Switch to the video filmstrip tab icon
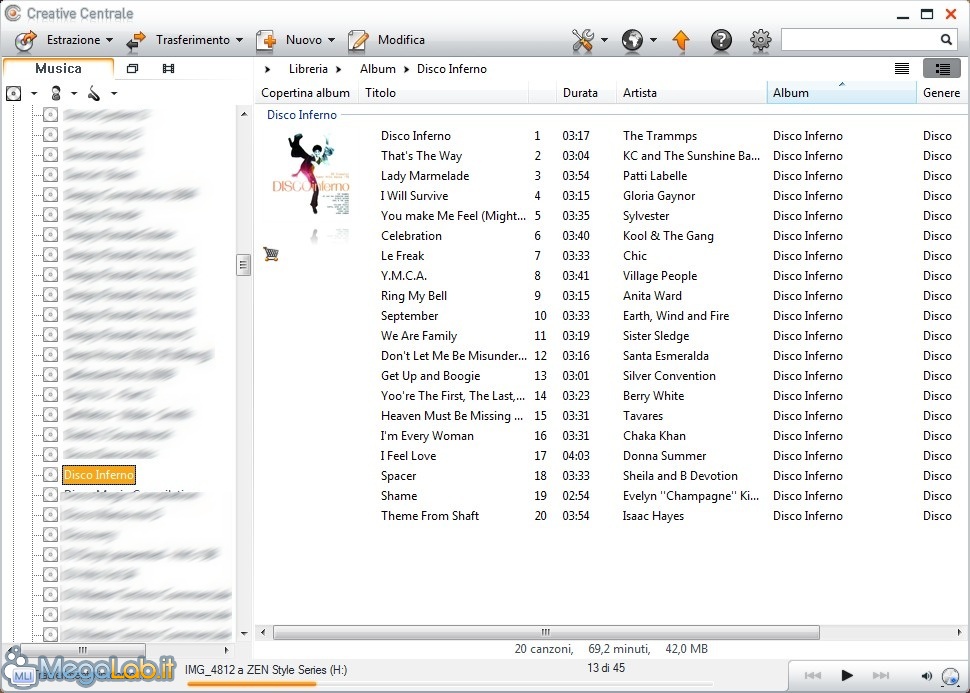Viewport: 970px width, 693px height. point(168,69)
